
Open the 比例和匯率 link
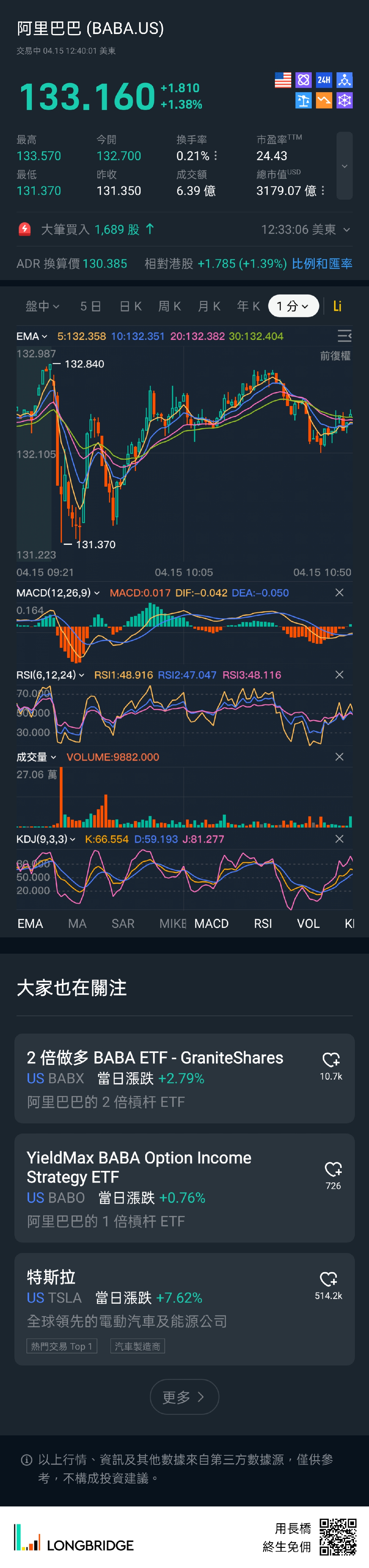click(x=322, y=264)
